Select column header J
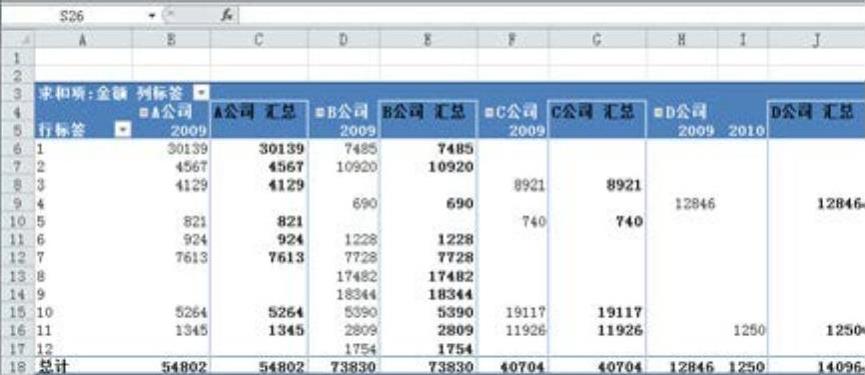The width and height of the screenshot is (865, 375). [816, 40]
